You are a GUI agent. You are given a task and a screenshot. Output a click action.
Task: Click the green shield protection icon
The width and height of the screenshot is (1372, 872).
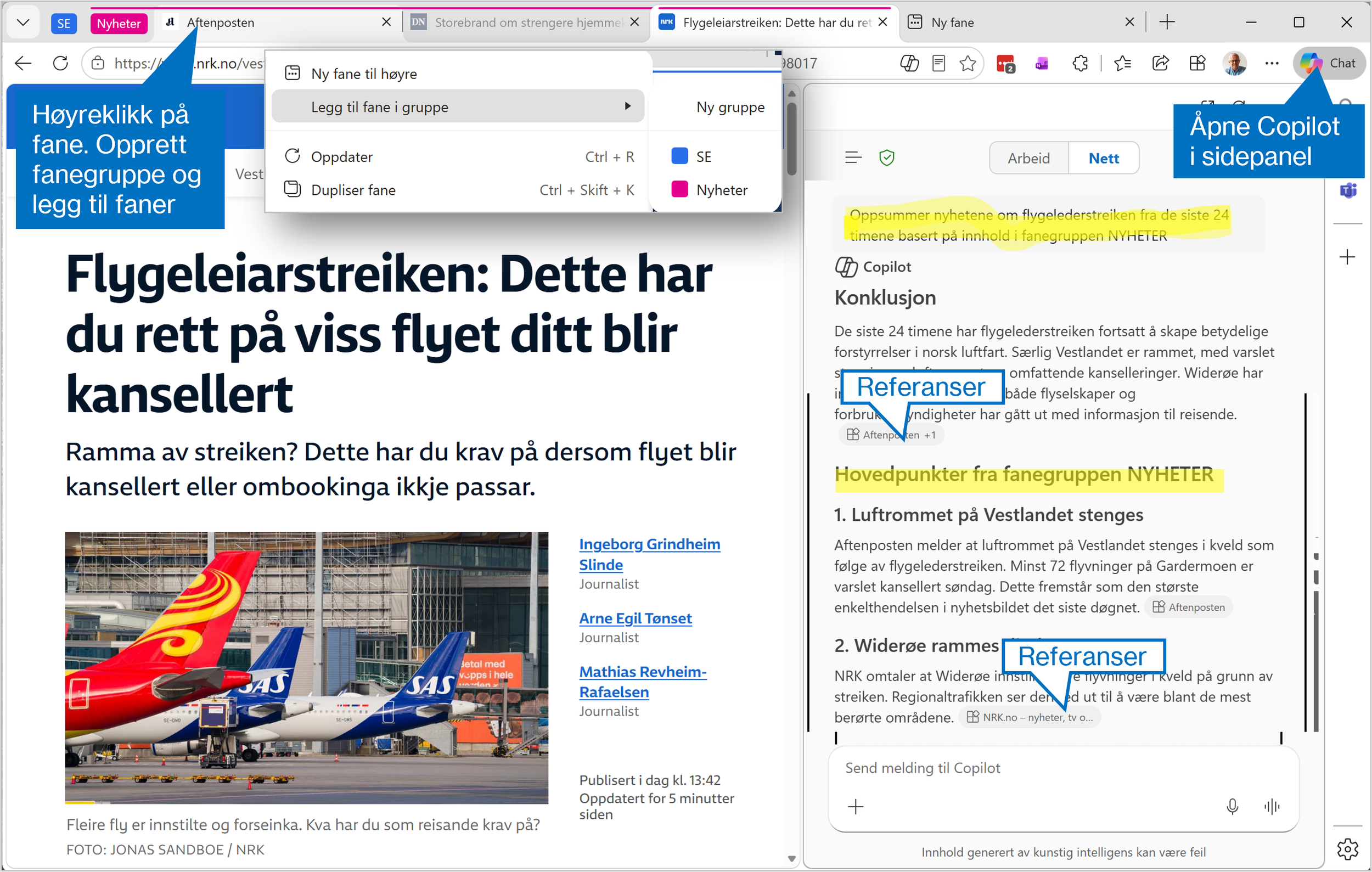click(x=887, y=157)
